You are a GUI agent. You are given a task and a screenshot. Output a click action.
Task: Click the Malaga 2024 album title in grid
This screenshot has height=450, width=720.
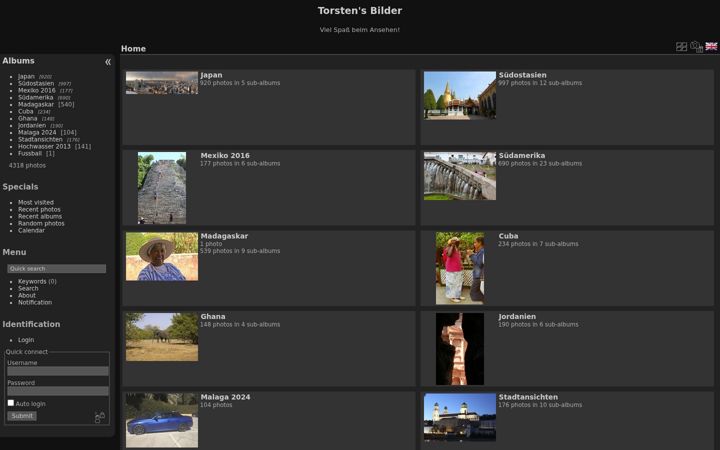point(225,397)
